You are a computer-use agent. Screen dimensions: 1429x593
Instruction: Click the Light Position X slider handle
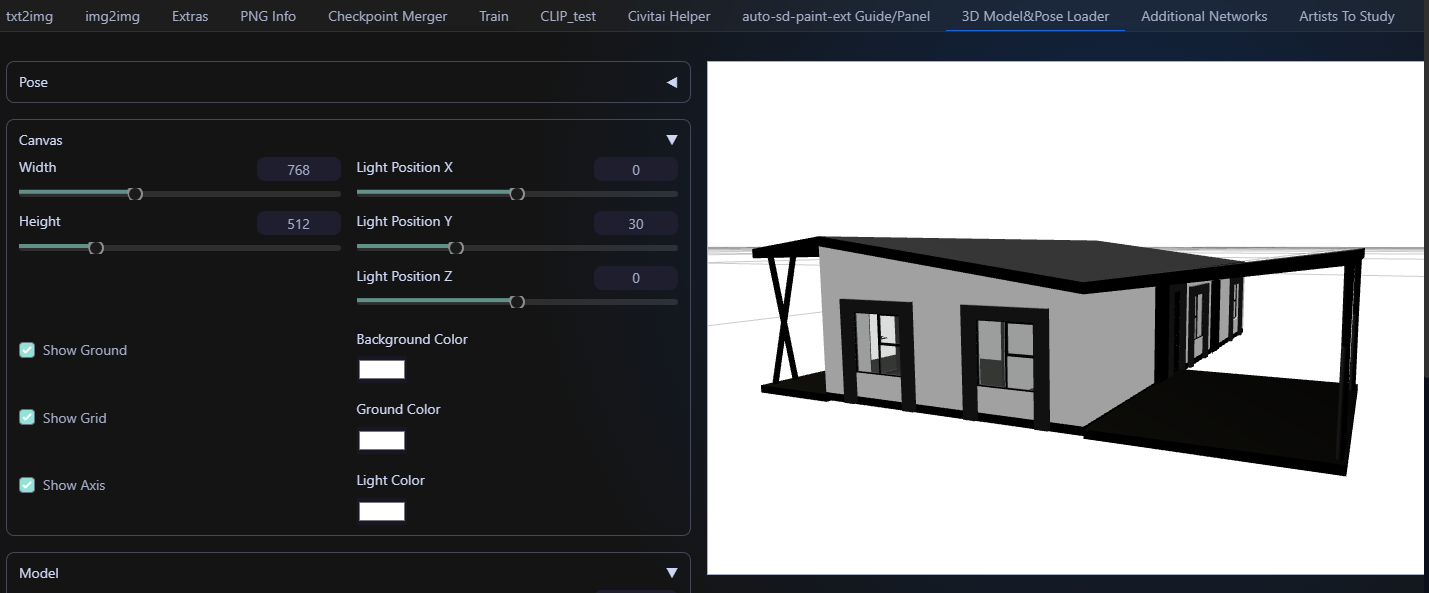coord(519,193)
